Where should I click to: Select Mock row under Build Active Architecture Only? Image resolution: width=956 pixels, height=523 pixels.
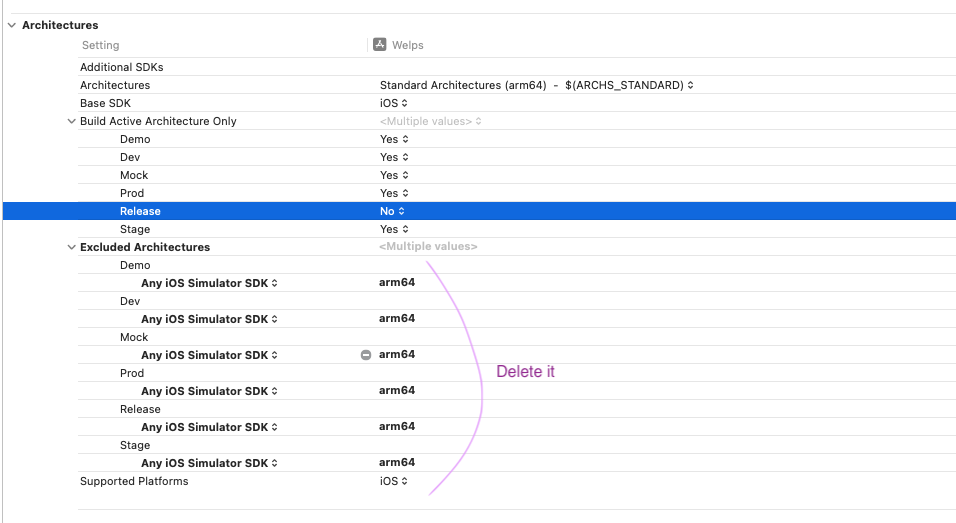pos(134,176)
